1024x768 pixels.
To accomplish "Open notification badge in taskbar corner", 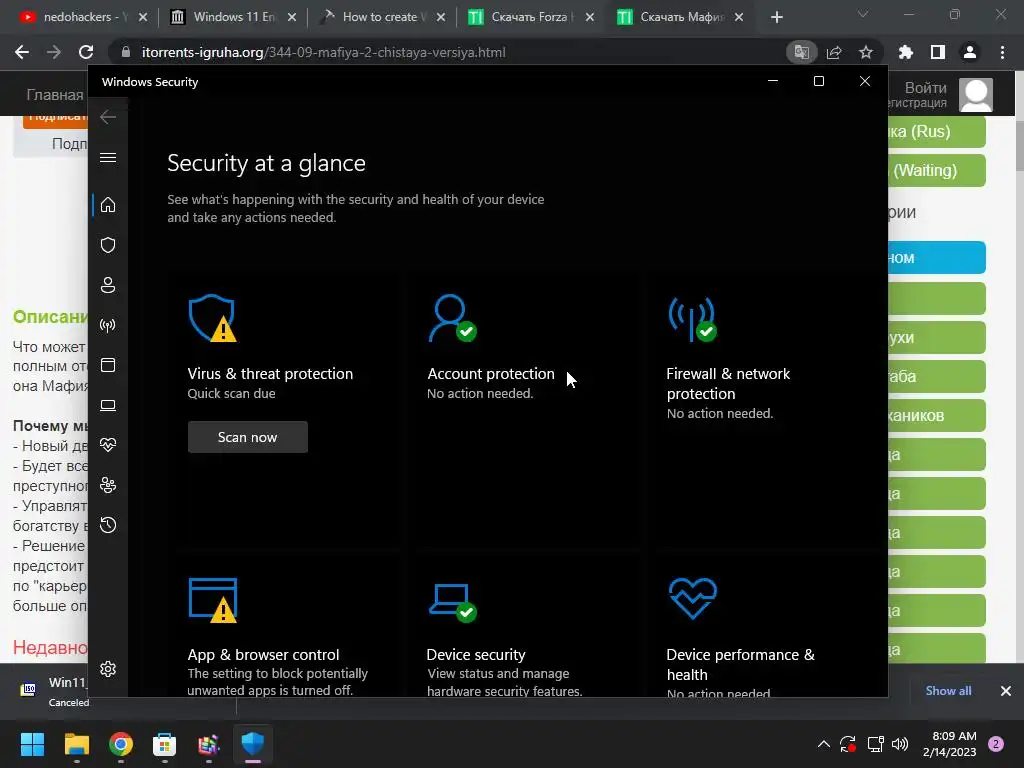I will [996, 744].
